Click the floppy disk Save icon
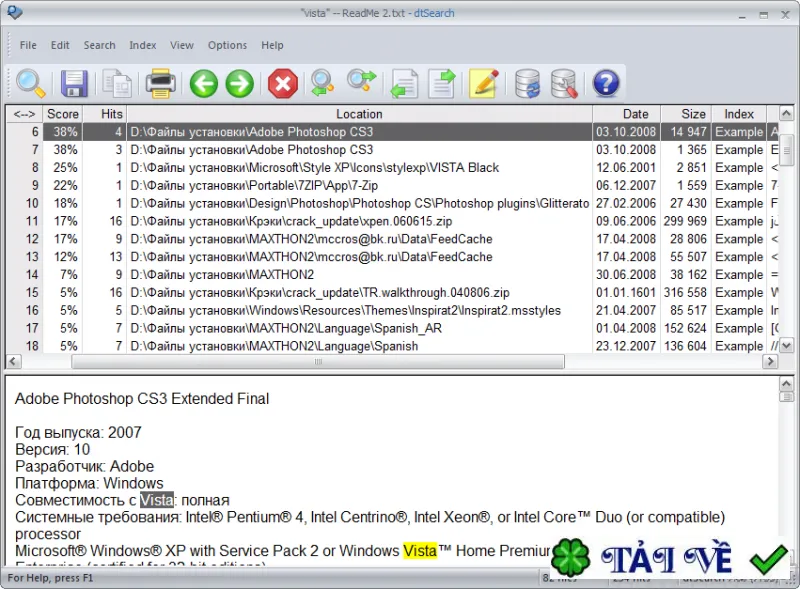 pyautogui.click(x=74, y=83)
